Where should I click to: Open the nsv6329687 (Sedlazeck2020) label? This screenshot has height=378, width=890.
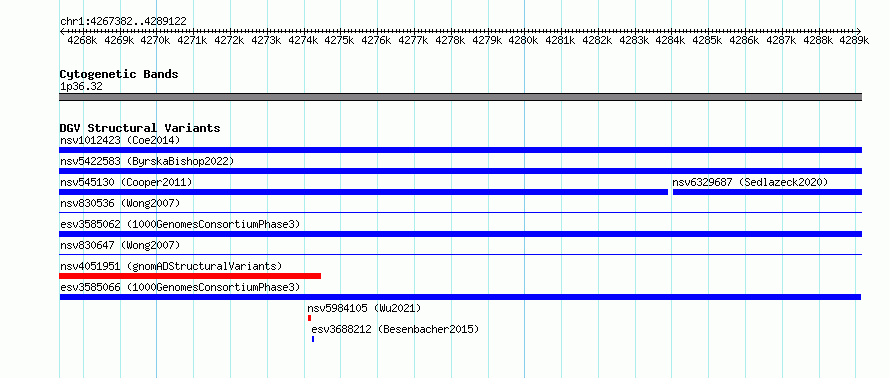coord(750,182)
